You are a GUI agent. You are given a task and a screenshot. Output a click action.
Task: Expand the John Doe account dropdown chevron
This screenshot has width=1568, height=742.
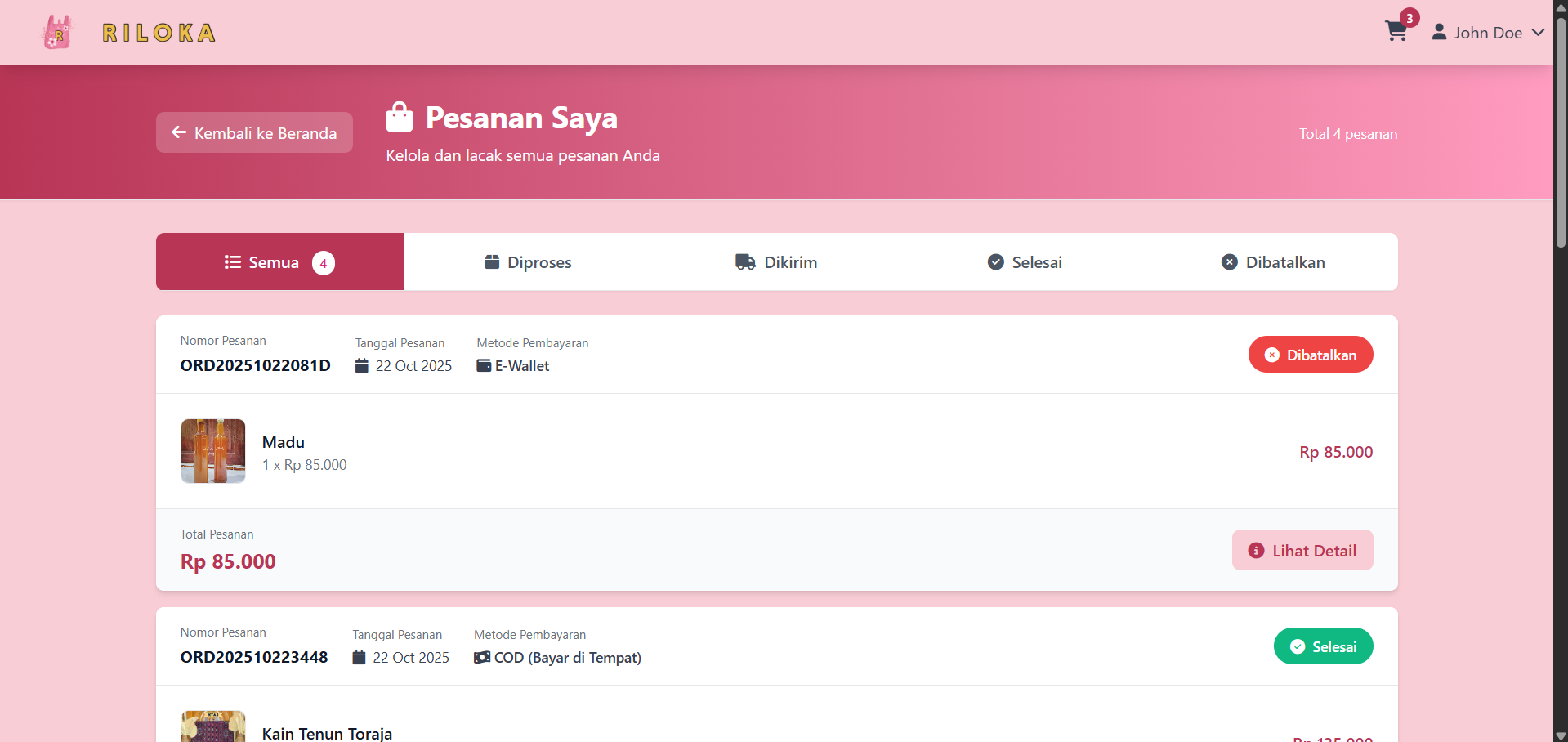click(x=1538, y=33)
